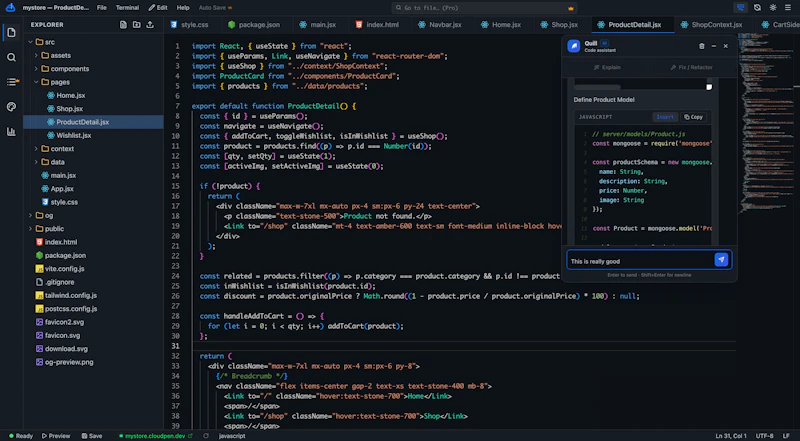800x441 pixels.
Task: Click the javascript language indicator in status bar
Action: coord(232,436)
